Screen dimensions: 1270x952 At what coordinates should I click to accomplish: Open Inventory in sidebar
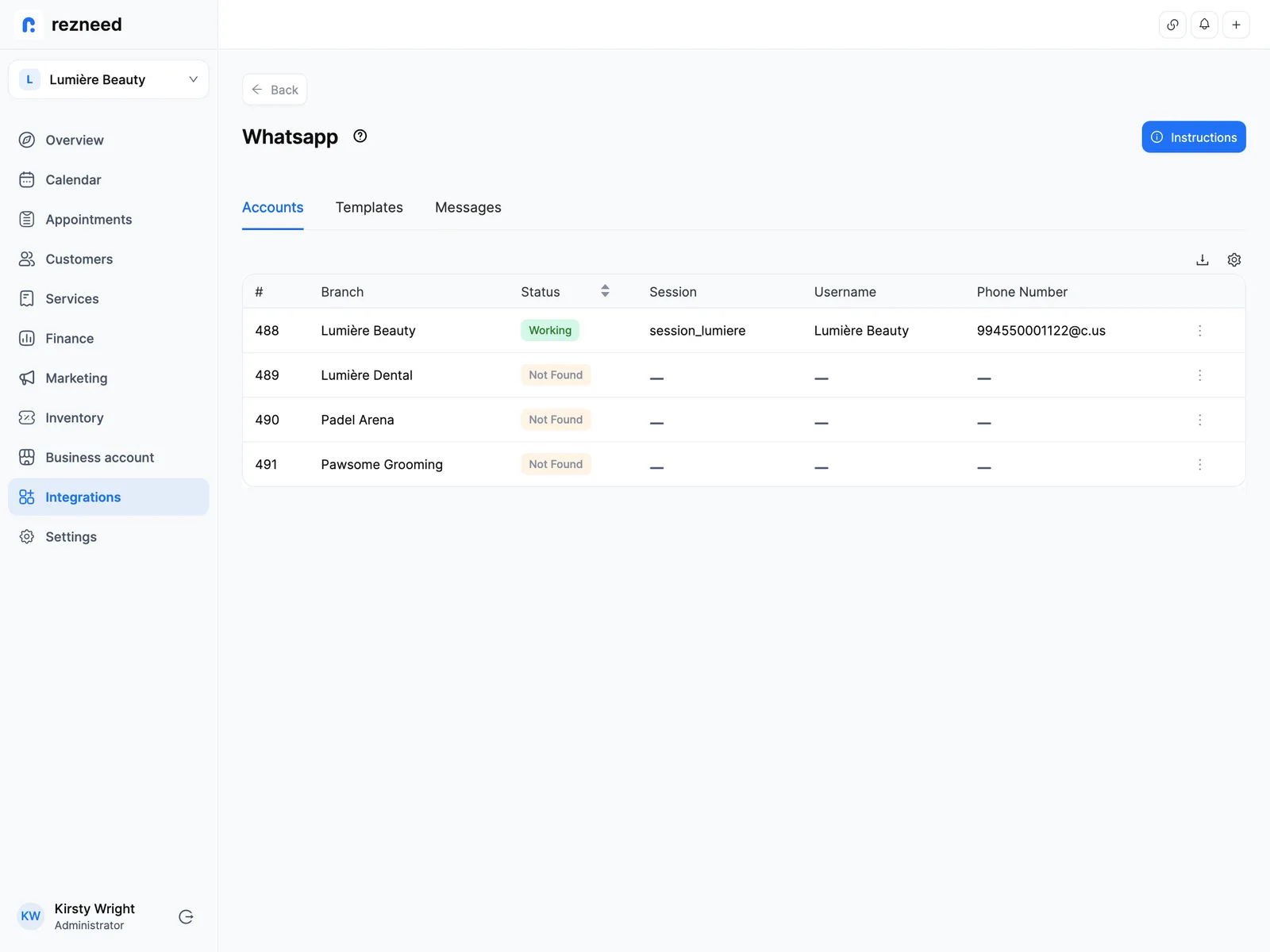click(x=109, y=418)
